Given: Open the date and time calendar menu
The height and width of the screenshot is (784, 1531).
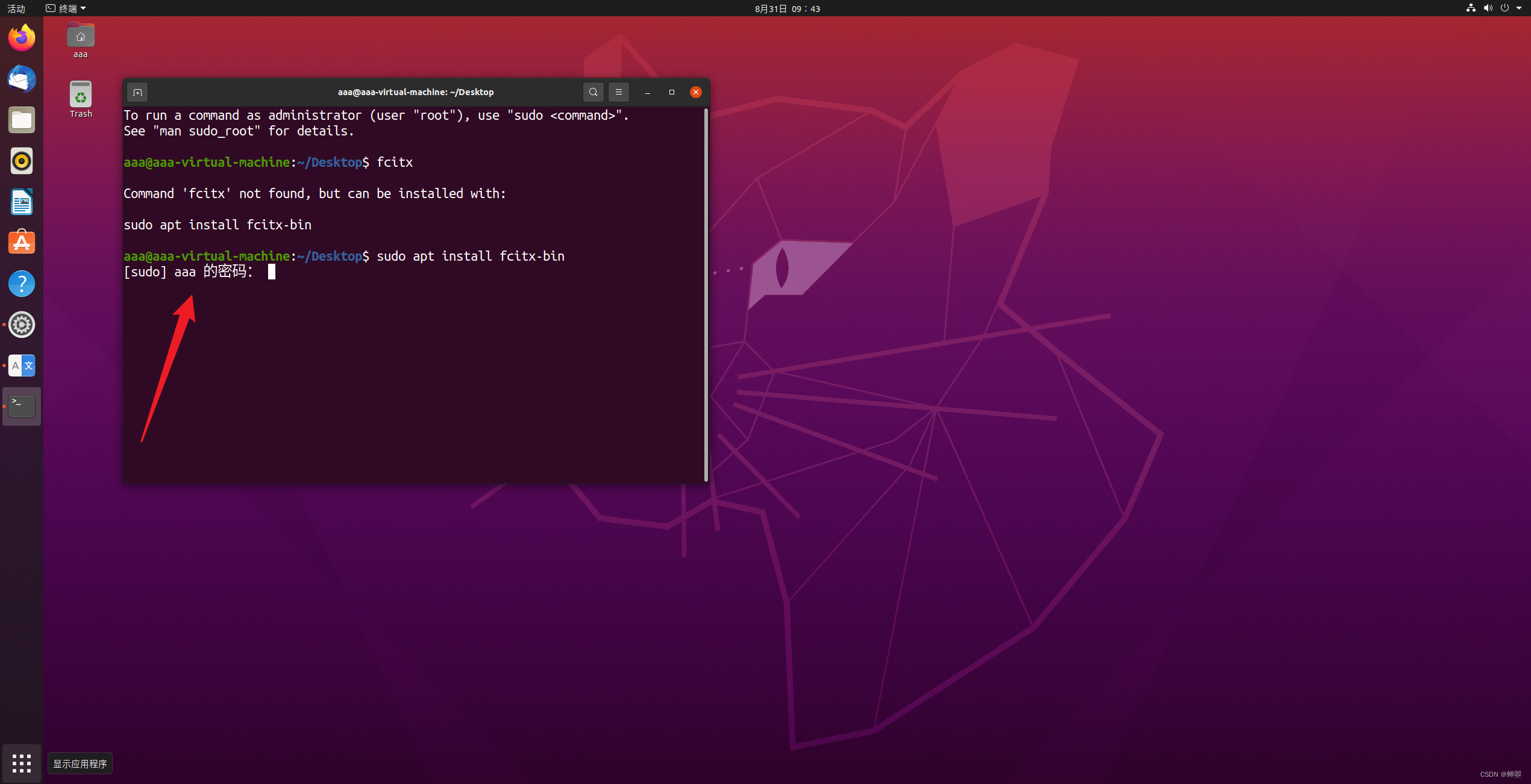Looking at the screenshot, I should point(787,8).
